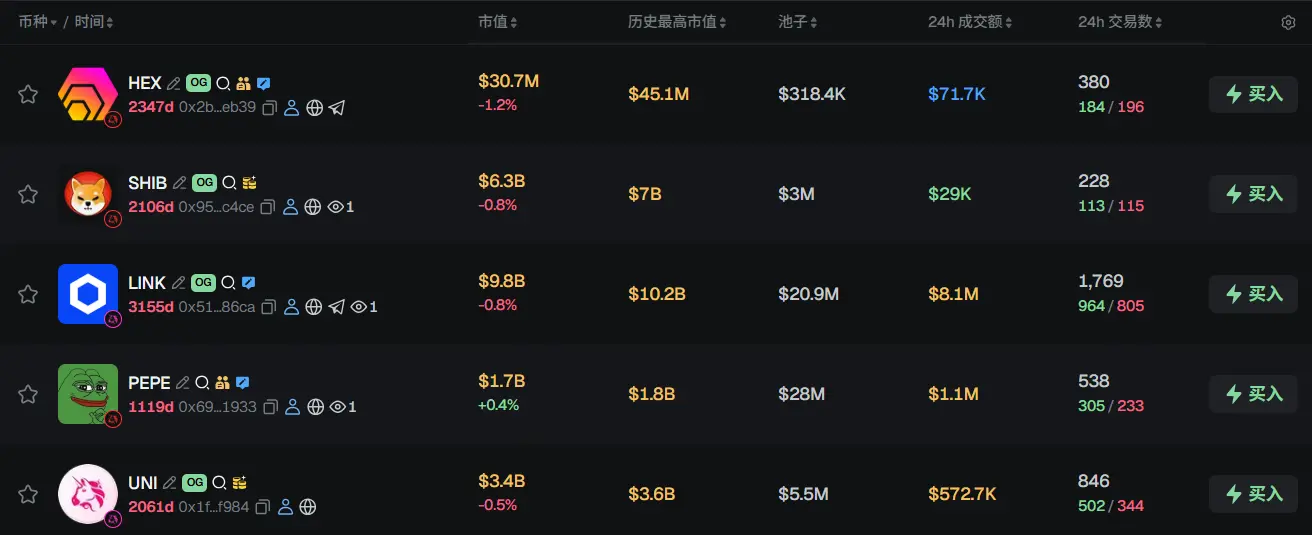Screen dimensions: 1312x535
Task: Open the PEPE frog logo thumbnail
Action: tap(88, 394)
